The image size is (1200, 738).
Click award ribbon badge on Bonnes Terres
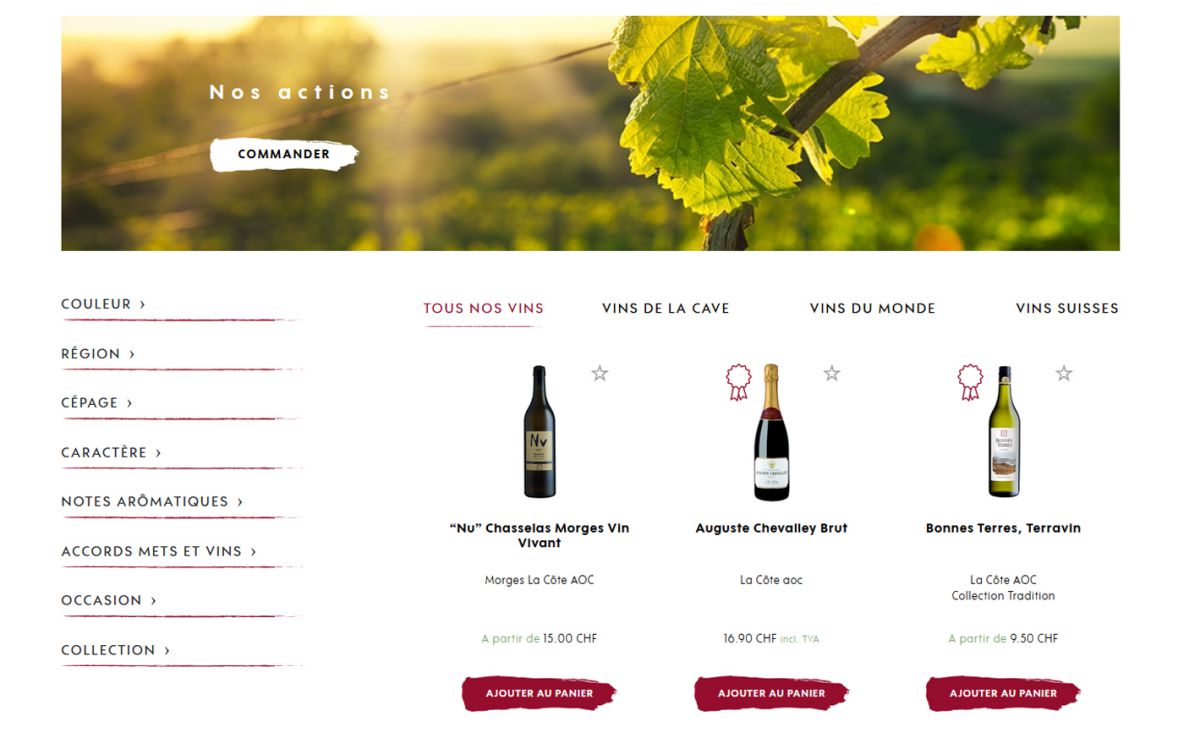[x=970, y=382]
